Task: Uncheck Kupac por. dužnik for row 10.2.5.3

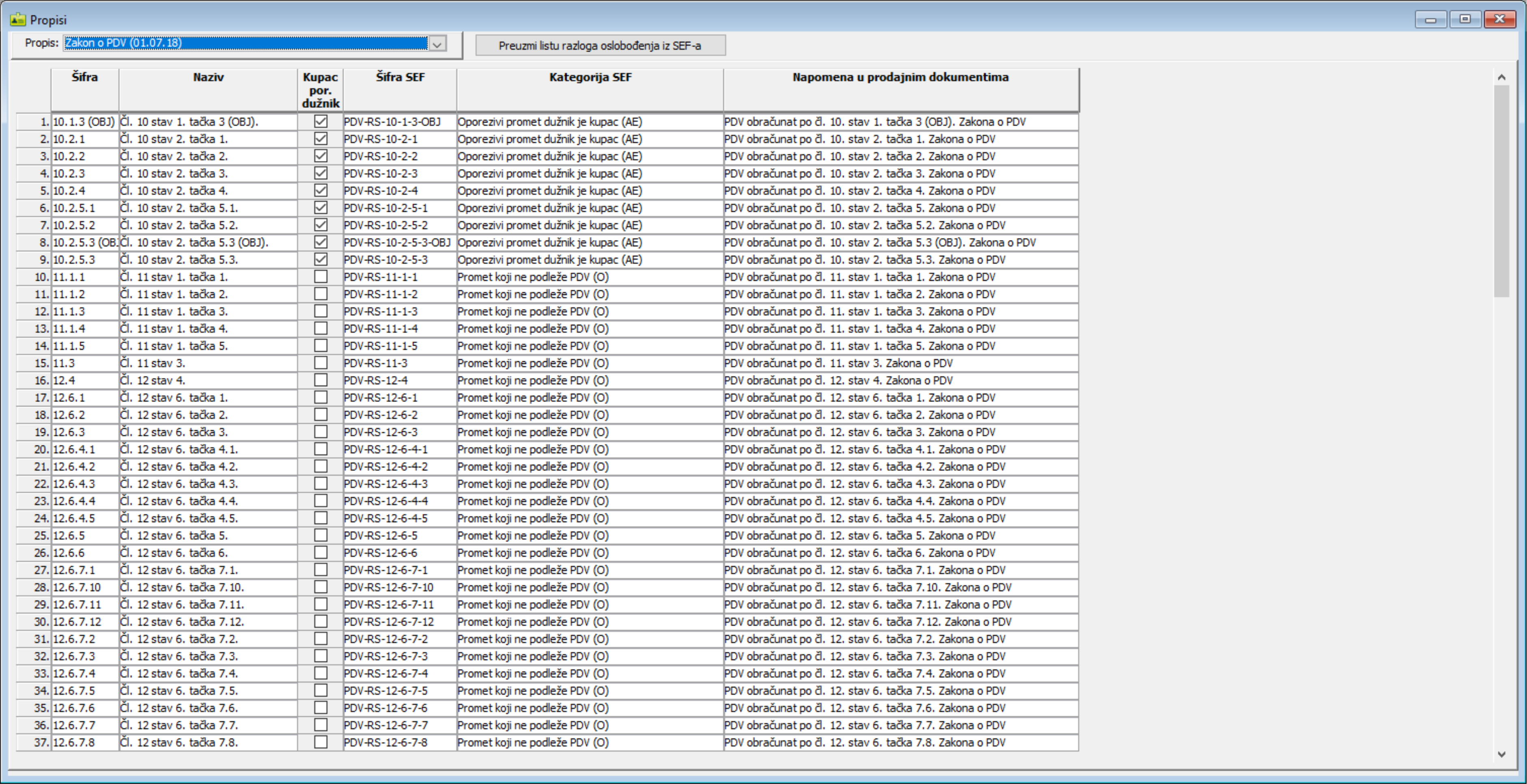Action: [x=321, y=260]
